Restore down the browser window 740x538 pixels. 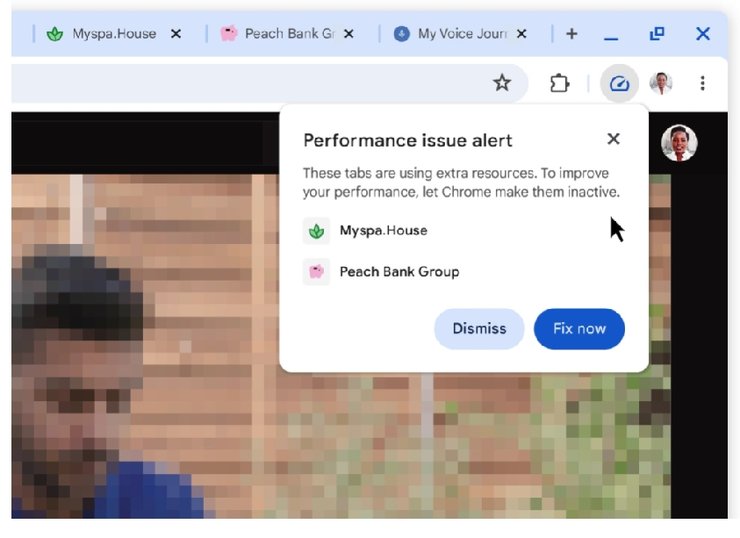tap(657, 34)
